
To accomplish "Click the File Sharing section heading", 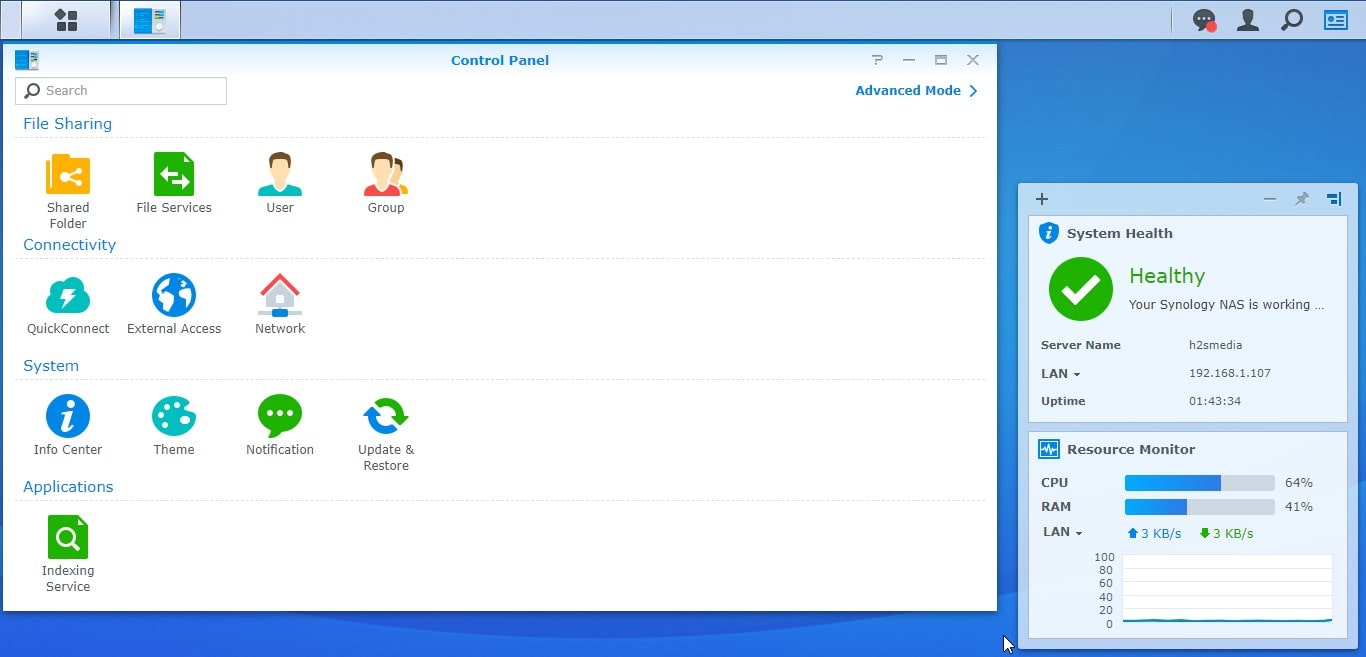I will point(67,124).
